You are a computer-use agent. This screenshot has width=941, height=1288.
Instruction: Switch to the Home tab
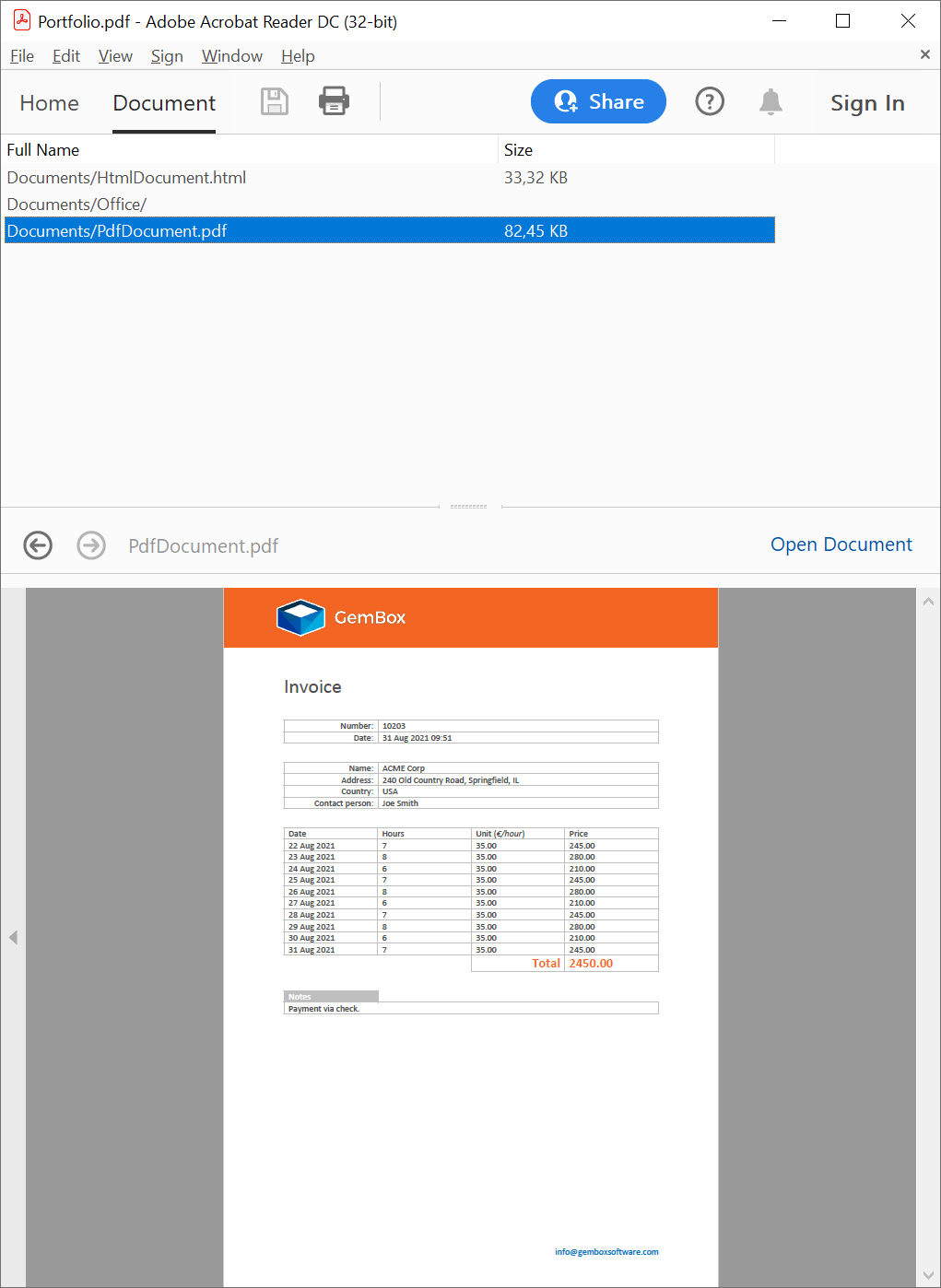tap(50, 103)
